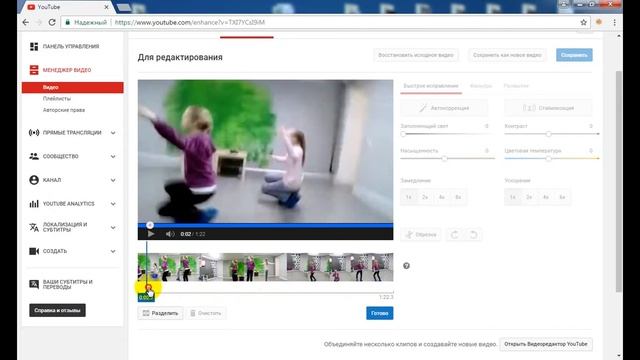Open Авторские права in the sidebar
This screenshot has height=360, width=640.
point(64,110)
